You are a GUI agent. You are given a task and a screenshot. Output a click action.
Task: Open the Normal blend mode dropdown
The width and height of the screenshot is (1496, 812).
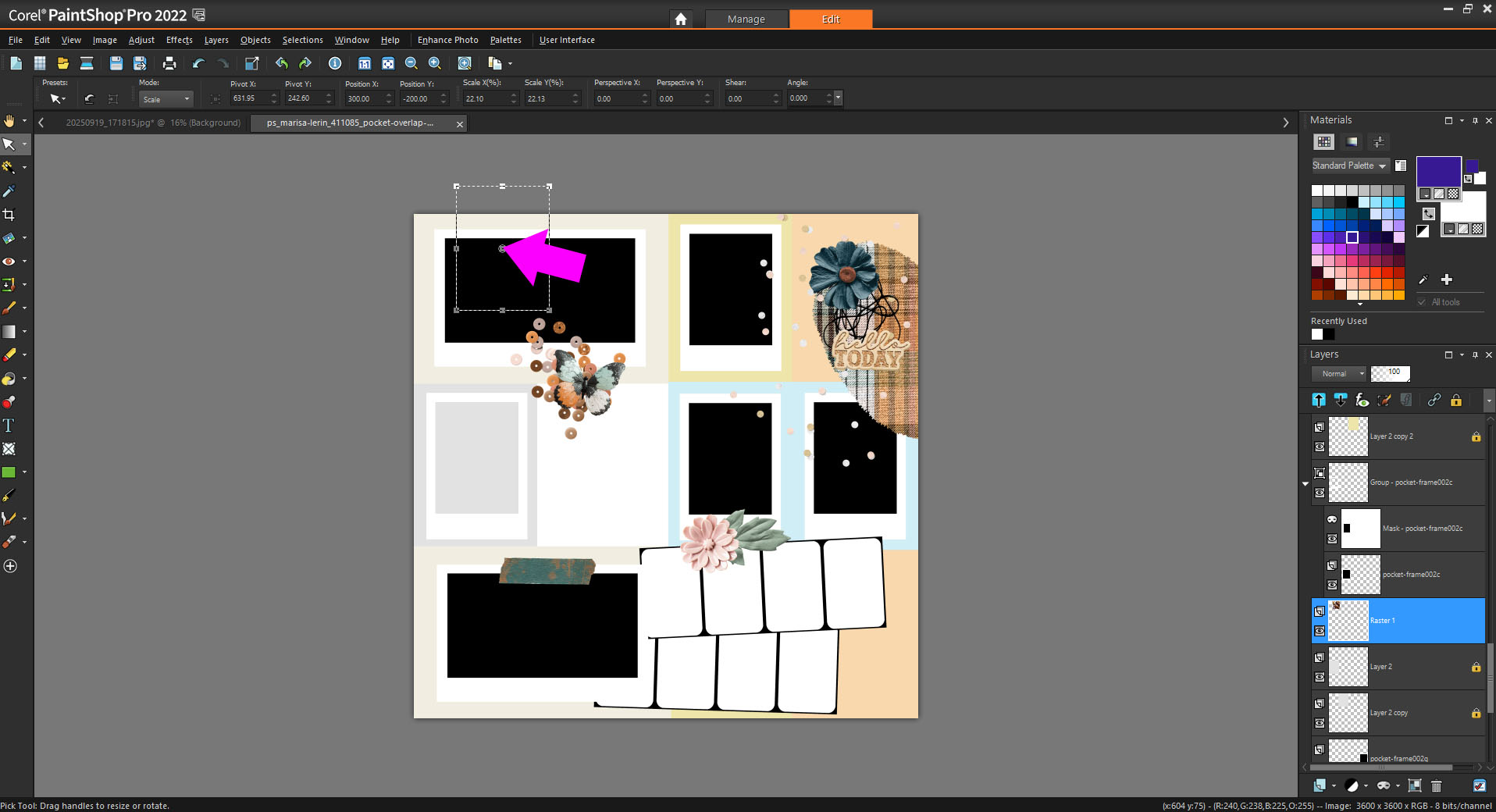pyautogui.click(x=1339, y=374)
